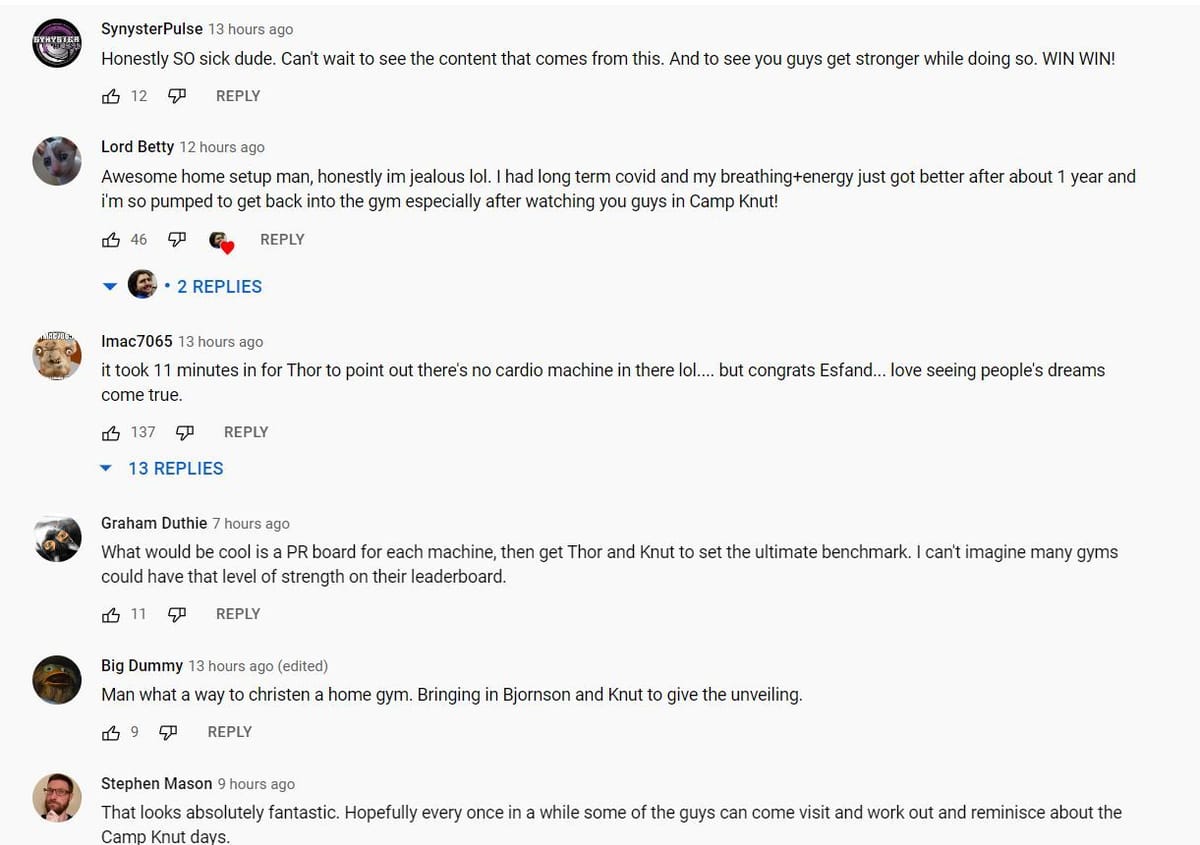Dislike SynysterPulse's comment
Image resolution: width=1200 pixels, height=845 pixels.
[177, 96]
